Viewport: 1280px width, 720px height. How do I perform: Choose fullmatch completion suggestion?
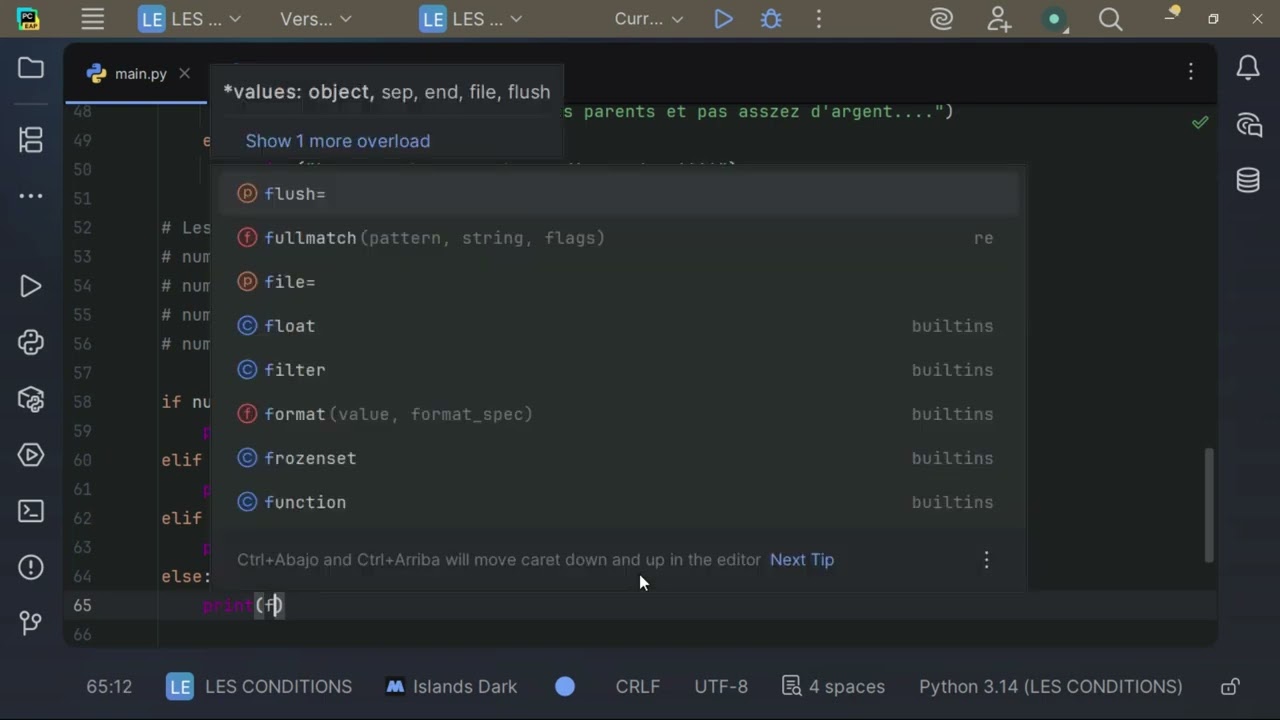tap(617, 238)
